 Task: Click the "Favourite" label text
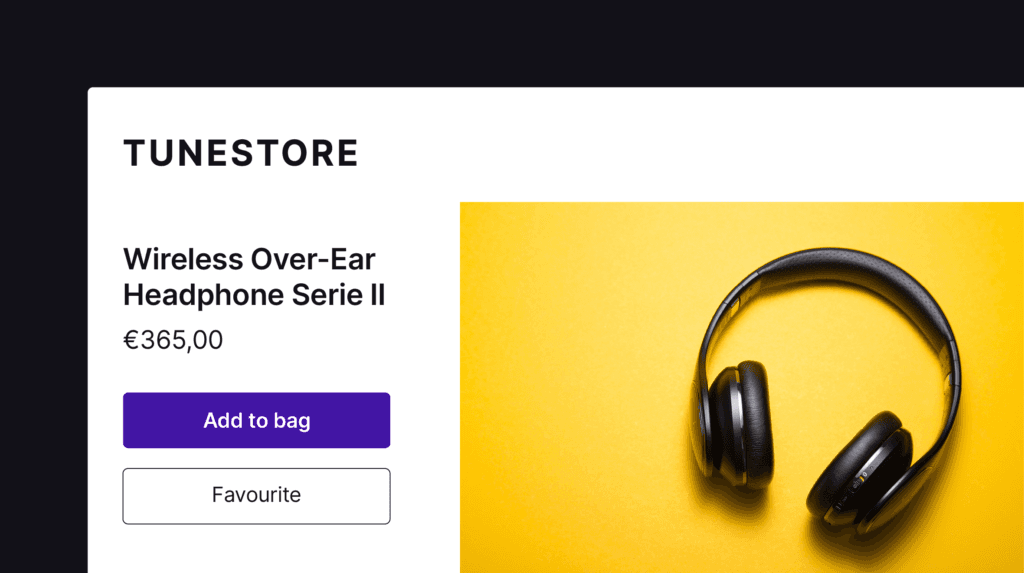coord(256,495)
